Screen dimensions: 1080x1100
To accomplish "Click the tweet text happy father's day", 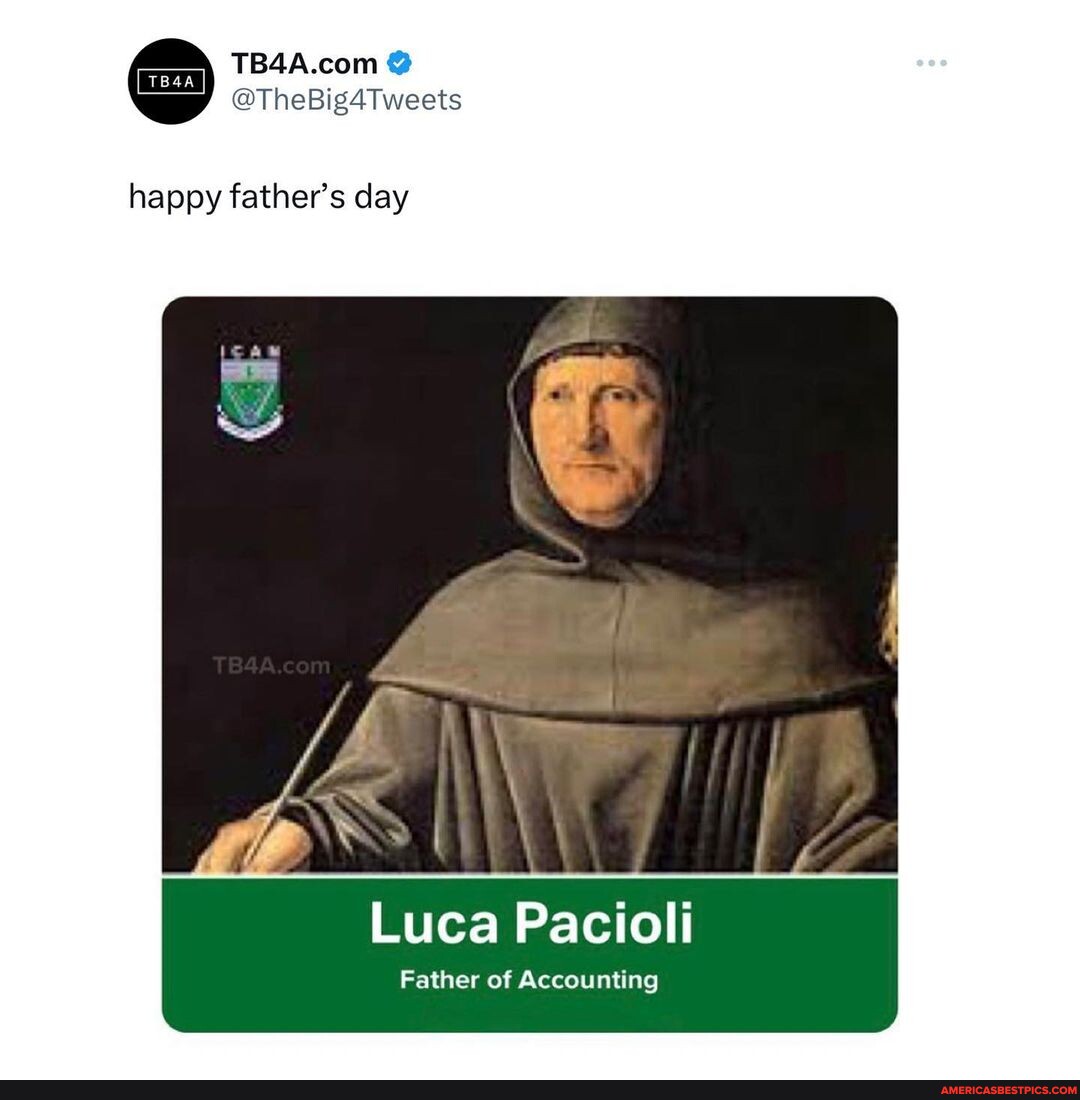I will pos(268,196).
